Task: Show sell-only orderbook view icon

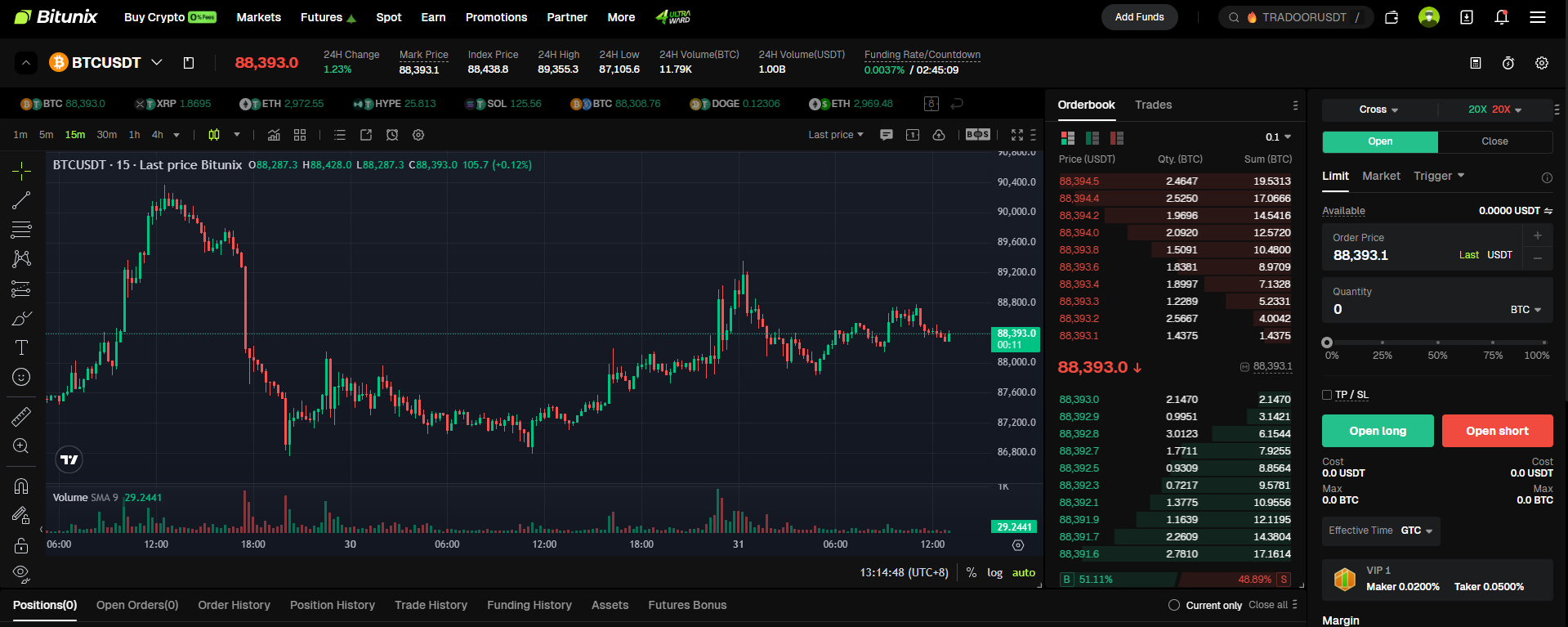Action: (x=1117, y=138)
